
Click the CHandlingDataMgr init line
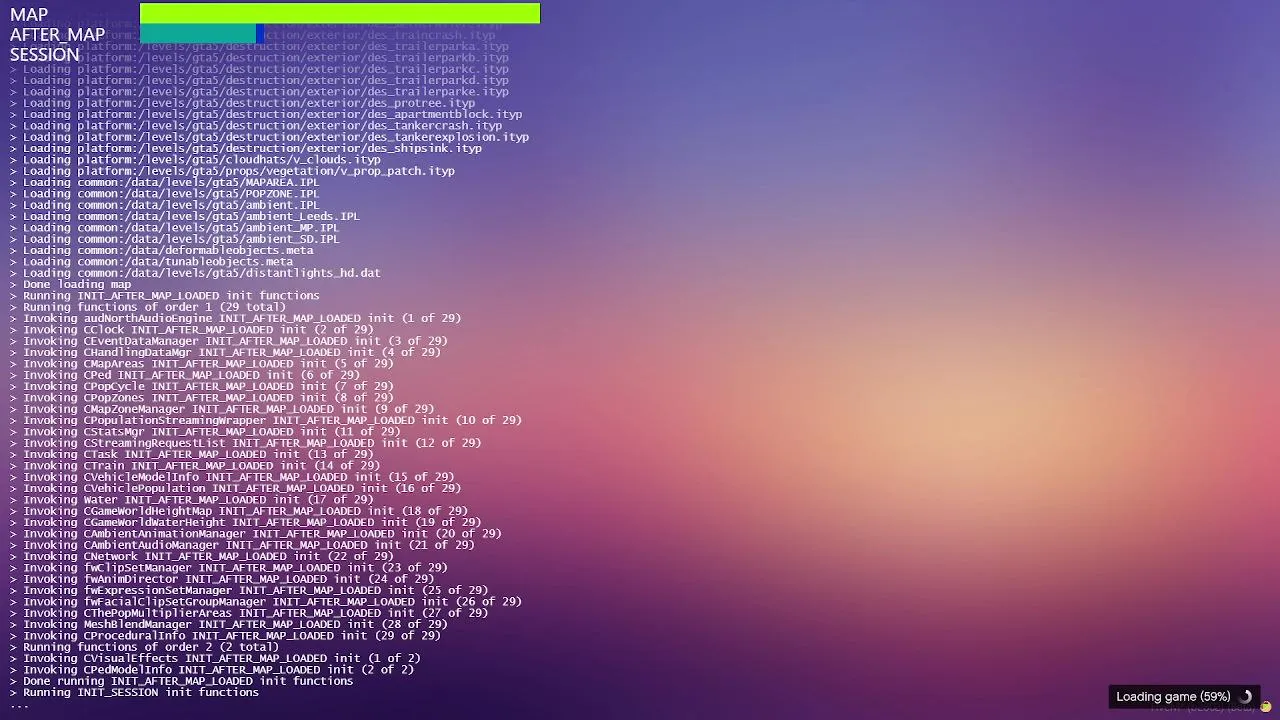pos(225,352)
